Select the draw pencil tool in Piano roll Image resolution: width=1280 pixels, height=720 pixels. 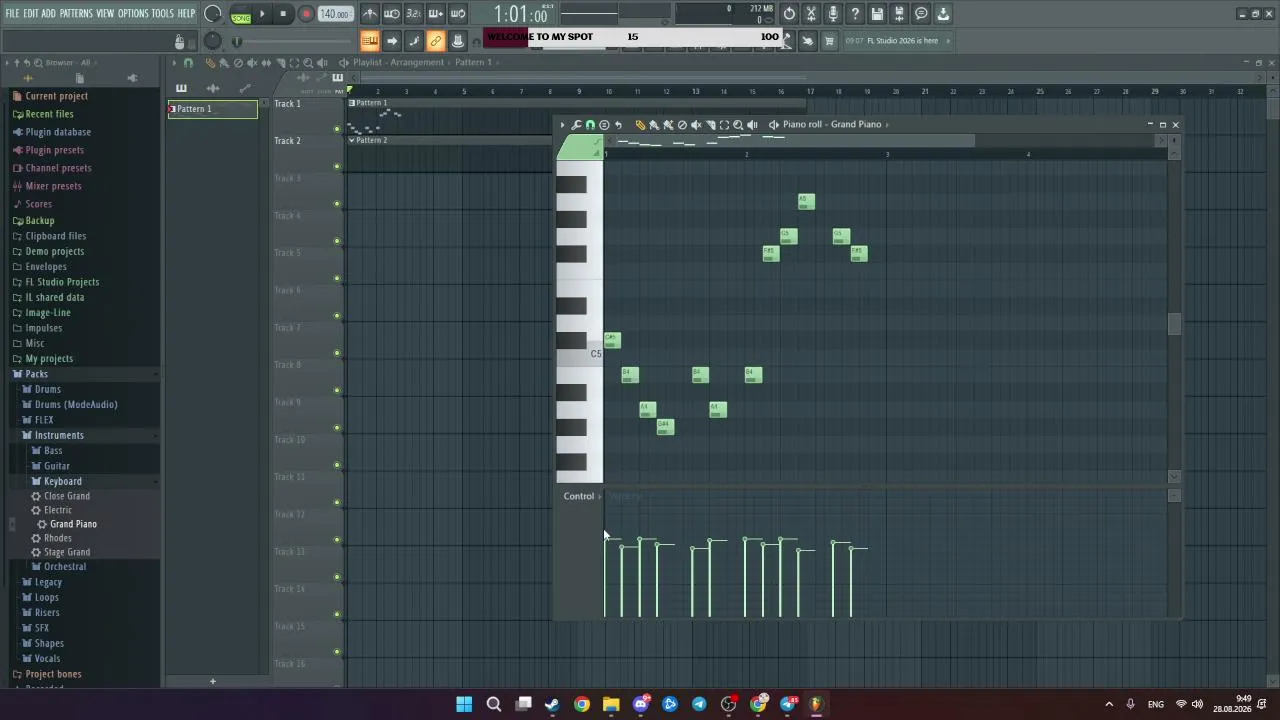click(x=641, y=125)
